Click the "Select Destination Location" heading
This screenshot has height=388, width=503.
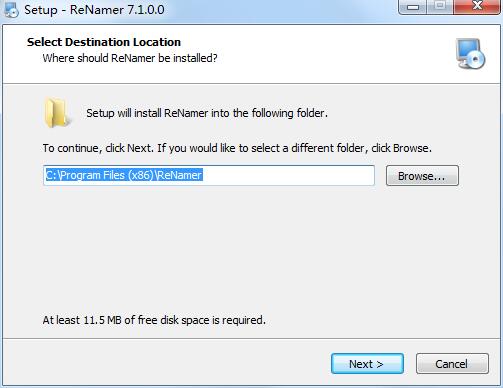coord(104,42)
